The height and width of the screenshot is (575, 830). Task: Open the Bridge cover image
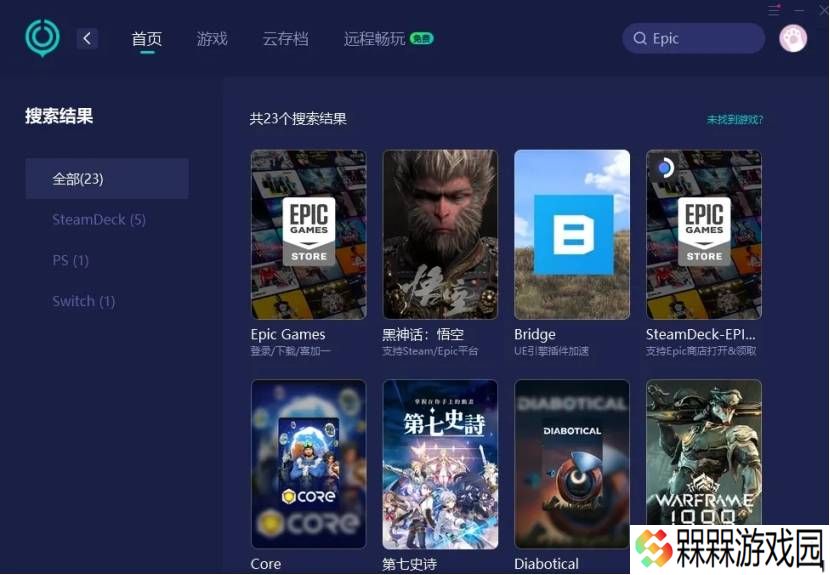coord(572,235)
